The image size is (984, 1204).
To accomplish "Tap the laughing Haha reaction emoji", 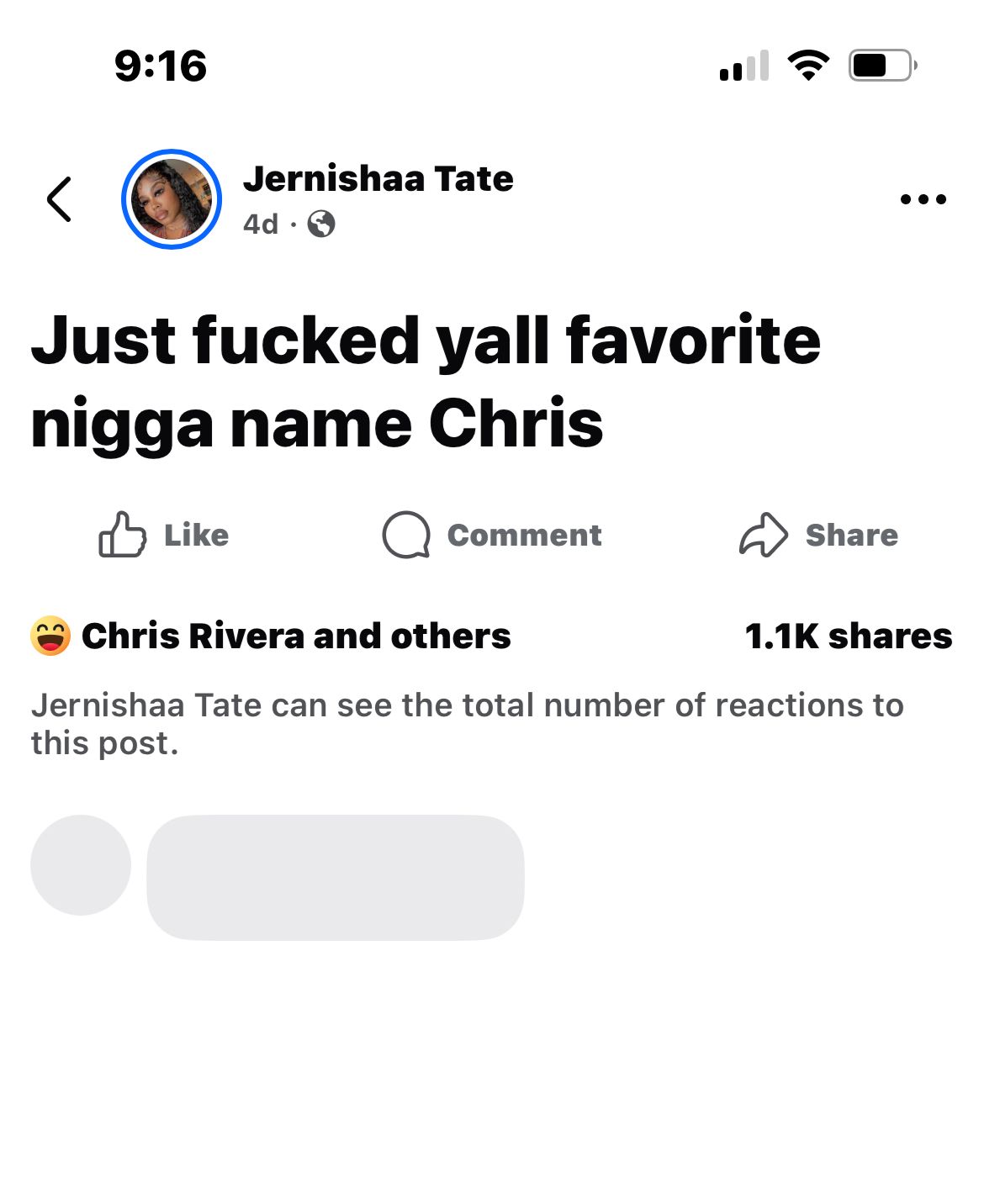I will 50,636.
